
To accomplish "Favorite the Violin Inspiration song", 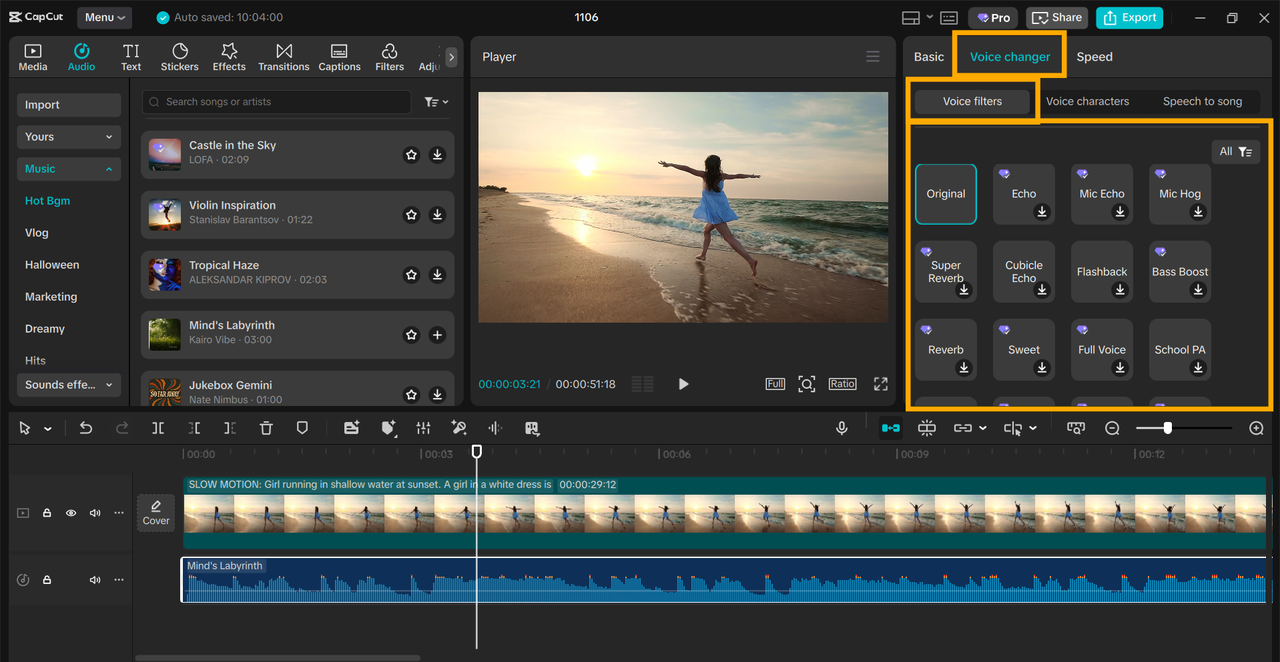I will point(411,215).
